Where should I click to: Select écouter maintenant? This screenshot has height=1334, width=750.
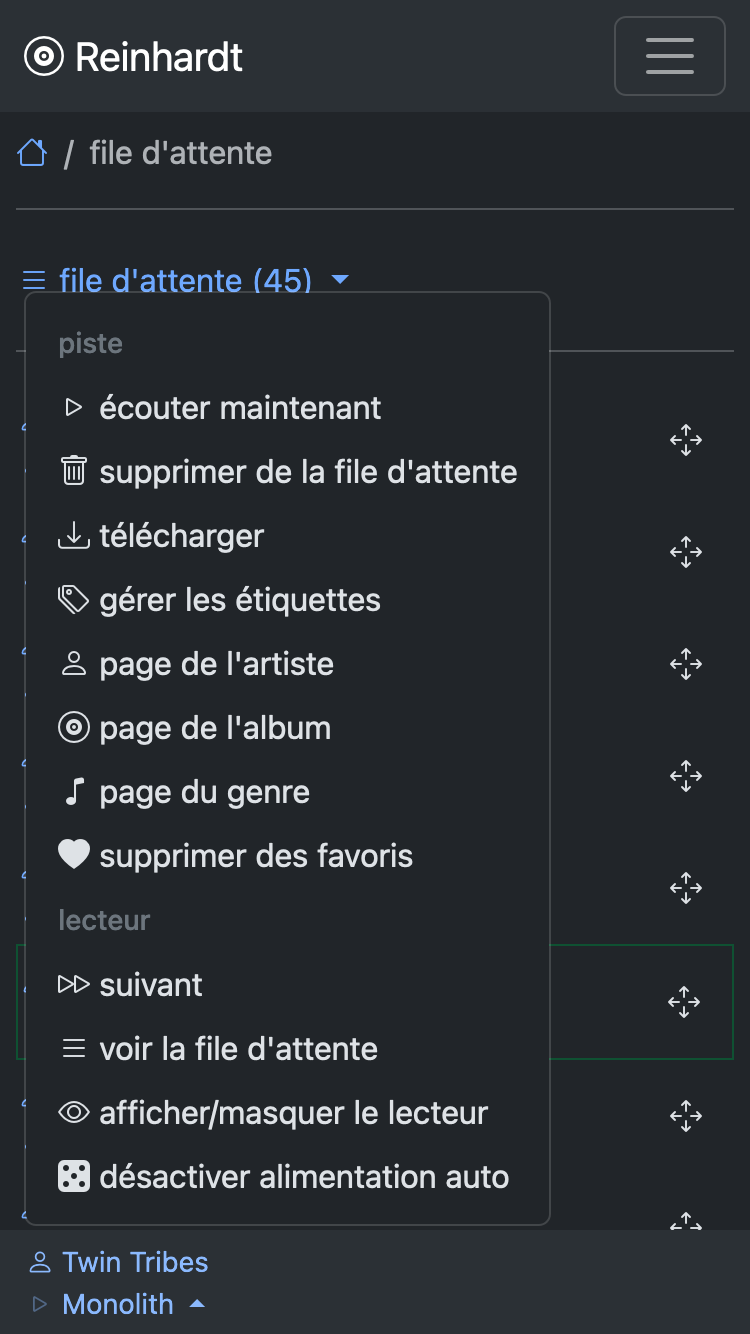pyautogui.click(x=240, y=408)
